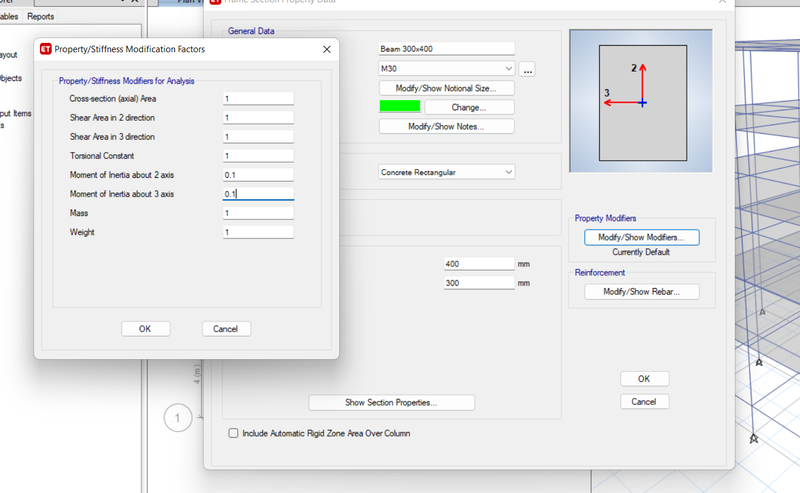Cancel the Frame Section Property Data dialog

click(644, 402)
